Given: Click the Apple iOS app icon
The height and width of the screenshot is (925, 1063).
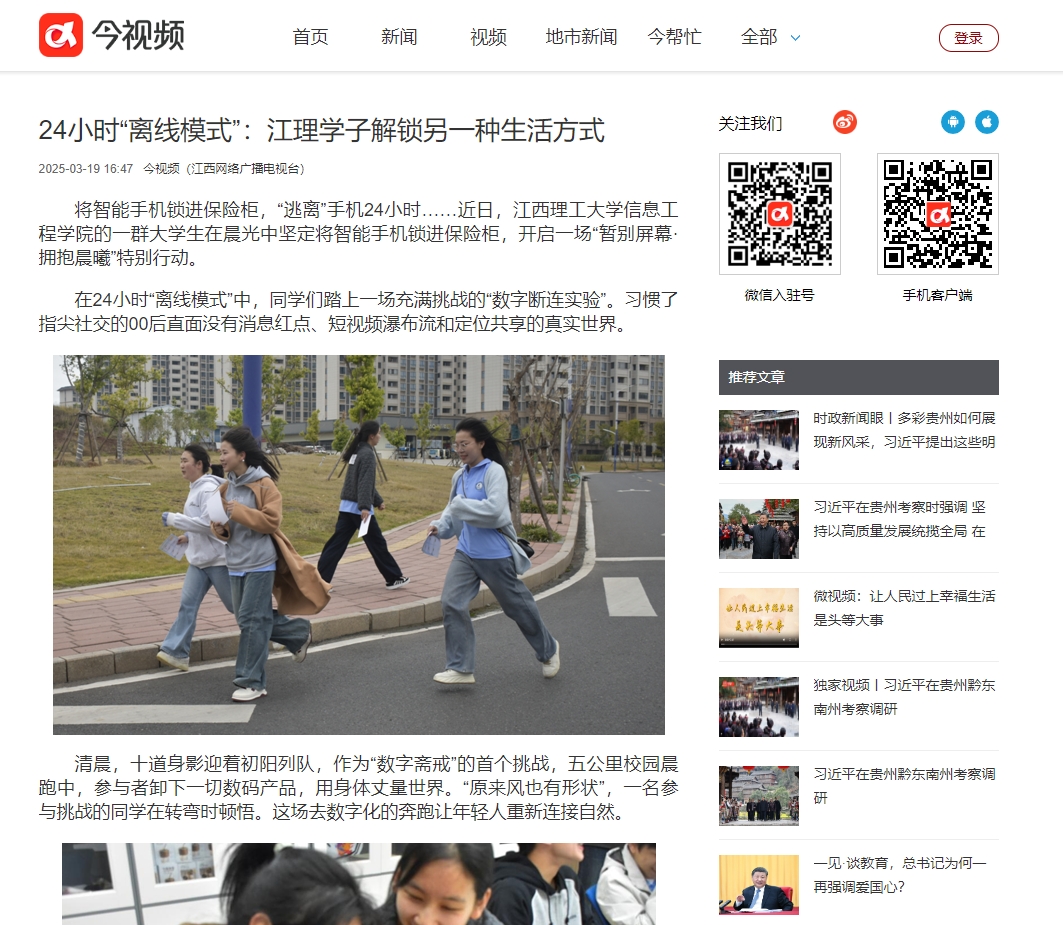Looking at the screenshot, I should (x=987, y=122).
